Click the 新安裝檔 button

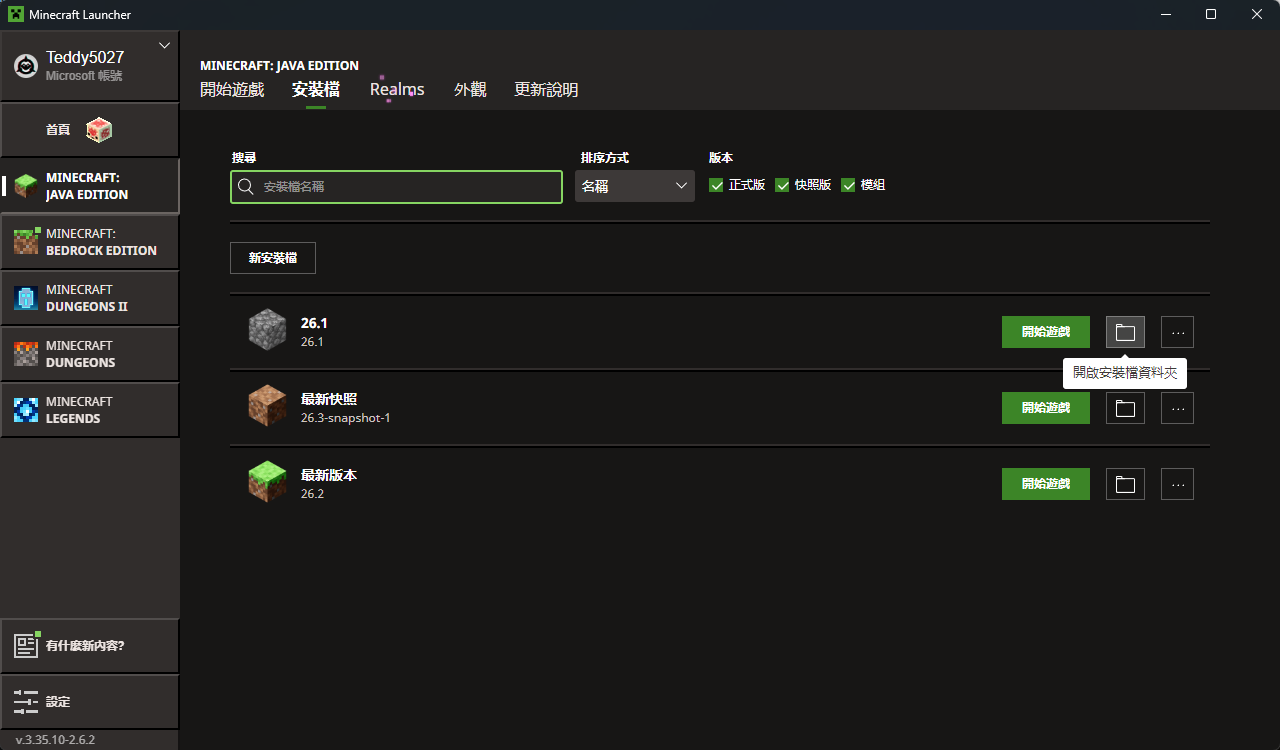273,258
